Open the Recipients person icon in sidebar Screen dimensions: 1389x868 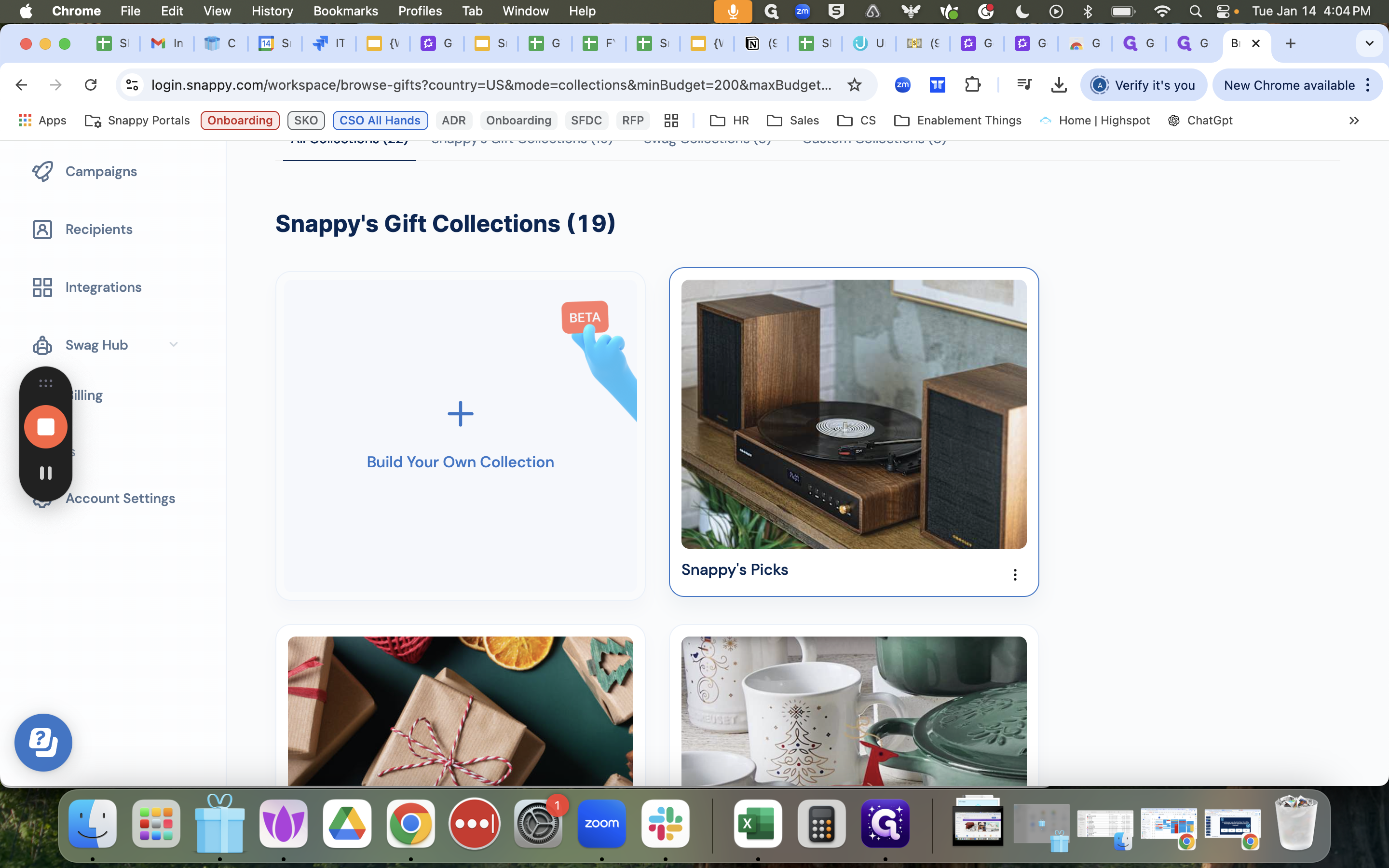click(x=42, y=229)
